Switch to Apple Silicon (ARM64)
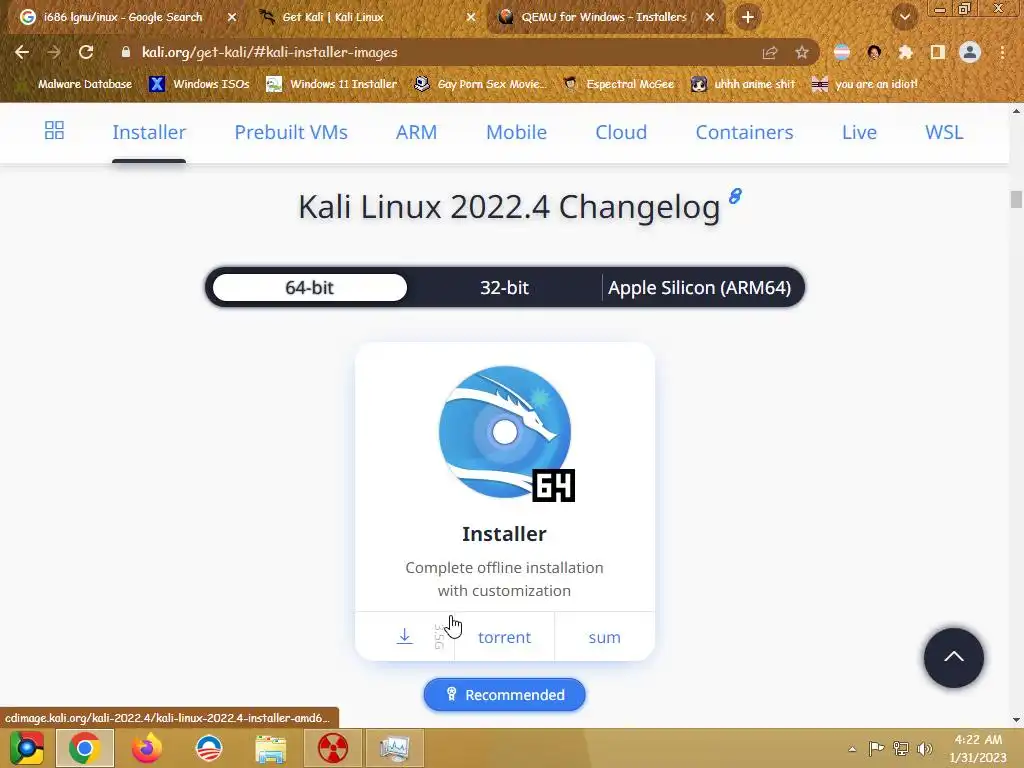 pos(699,287)
